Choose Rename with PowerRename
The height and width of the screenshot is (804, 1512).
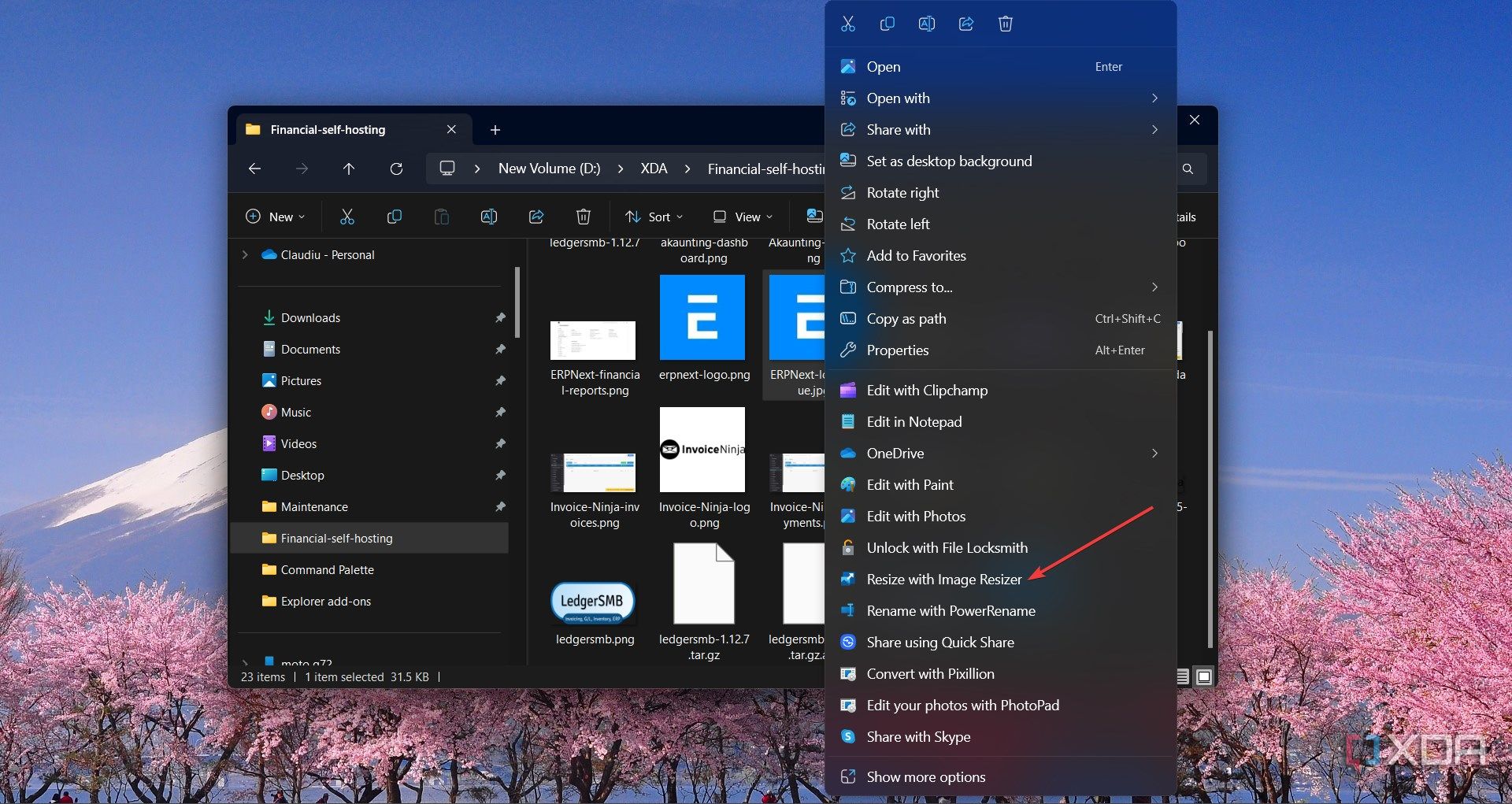[x=1000, y=611]
